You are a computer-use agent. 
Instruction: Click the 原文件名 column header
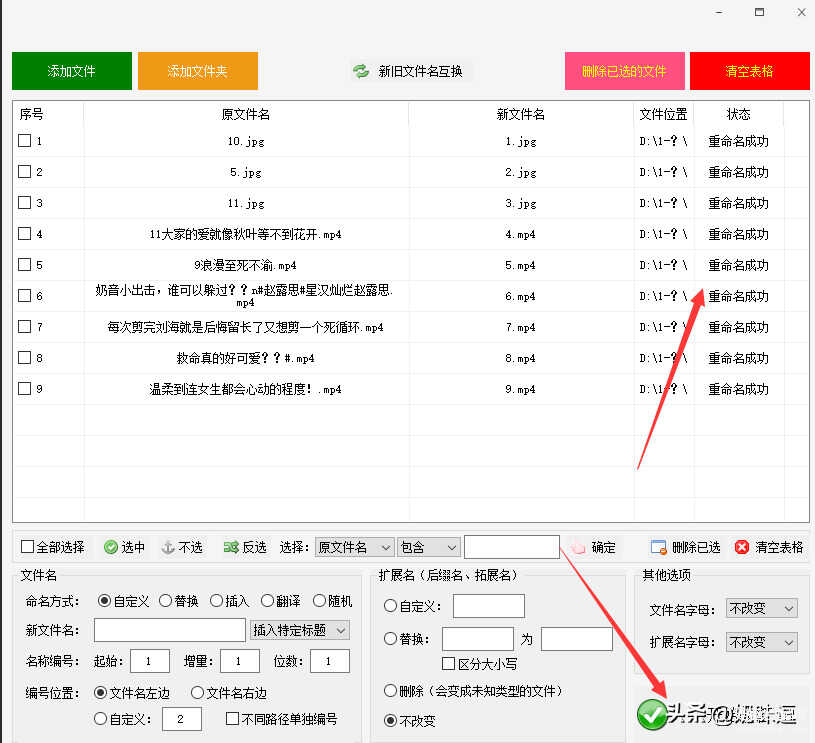click(245, 114)
